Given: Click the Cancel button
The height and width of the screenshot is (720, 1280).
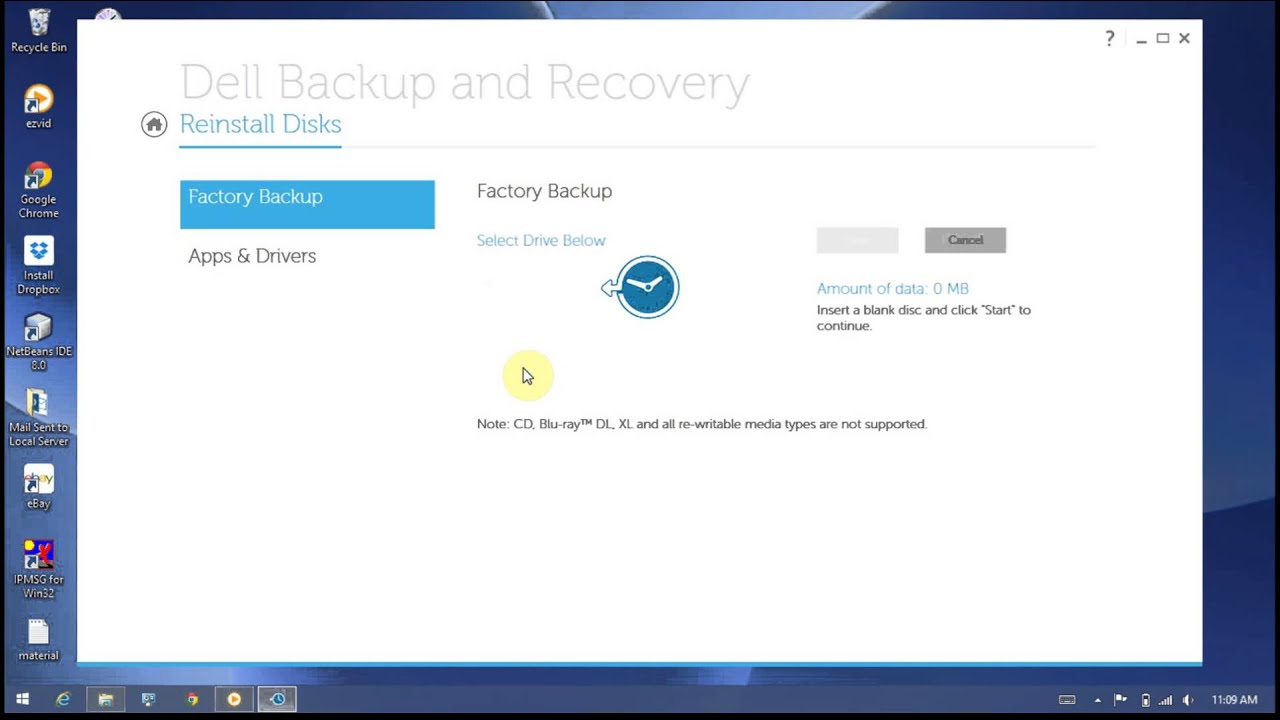Looking at the screenshot, I should tap(965, 240).
